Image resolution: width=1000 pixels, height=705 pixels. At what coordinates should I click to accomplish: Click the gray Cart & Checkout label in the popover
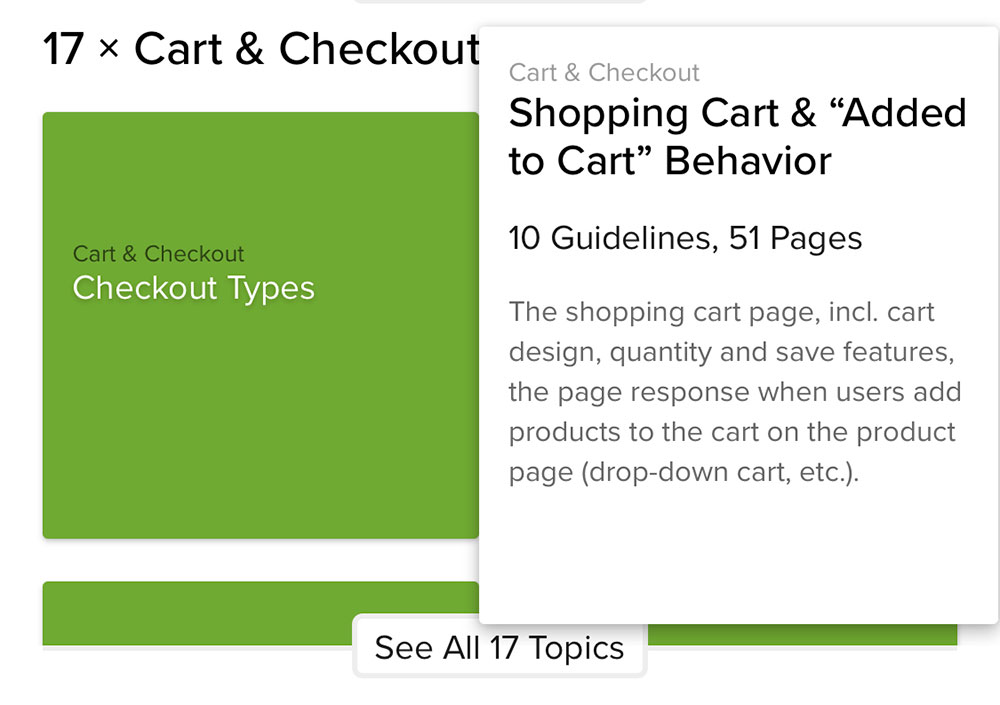pyautogui.click(x=604, y=73)
